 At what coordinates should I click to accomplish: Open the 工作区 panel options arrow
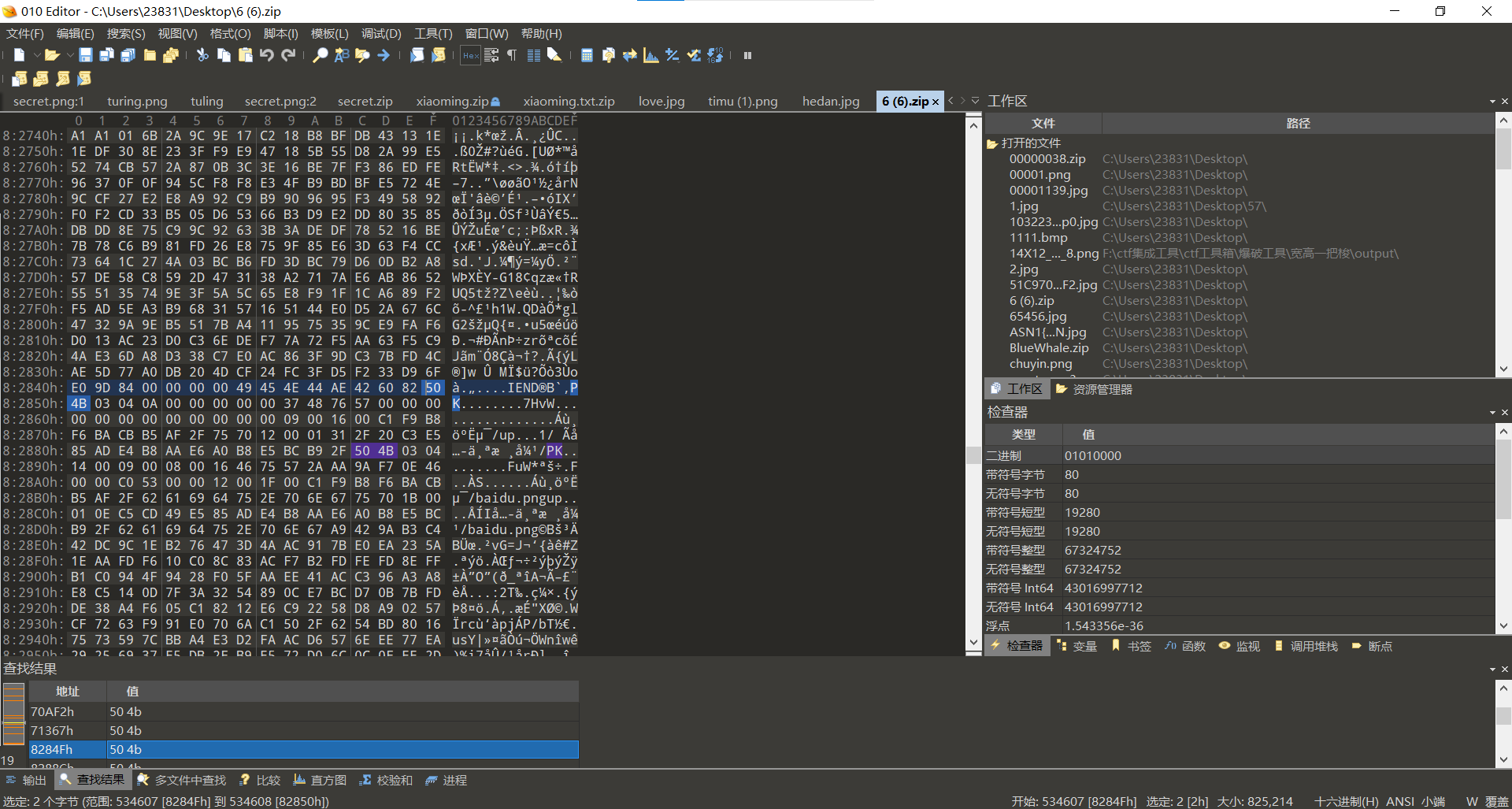(x=1492, y=102)
